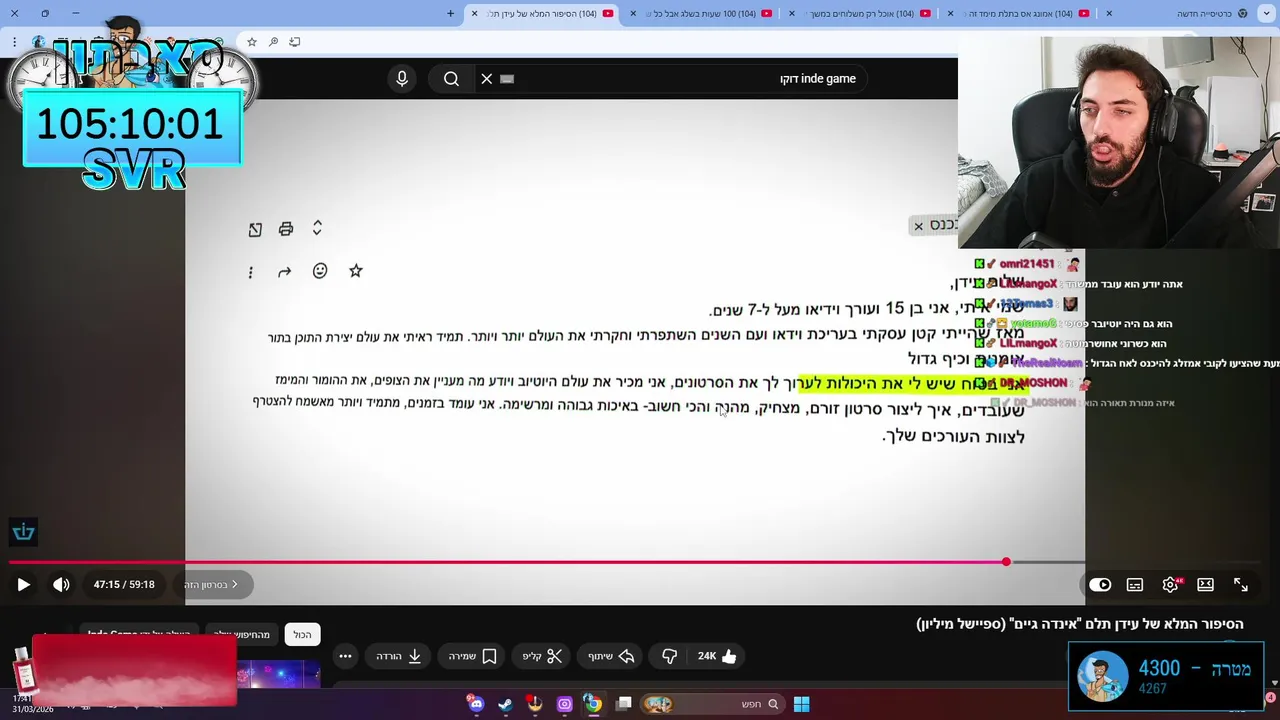The height and width of the screenshot is (720, 1280).
Task: Click the forward arrow in the email
Action: click(x=284, y=272)
